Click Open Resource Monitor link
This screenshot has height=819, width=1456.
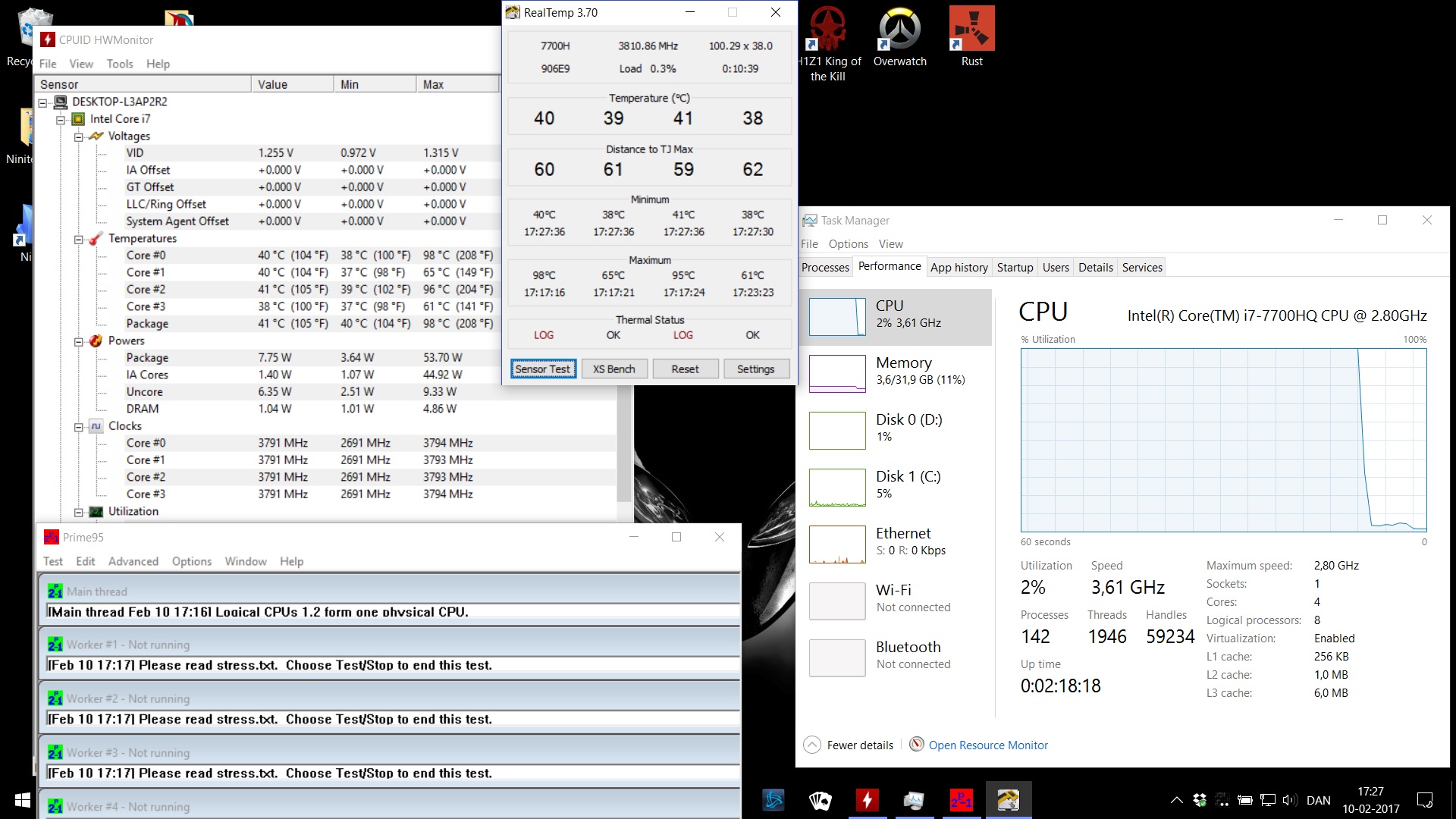pos(988,745)
